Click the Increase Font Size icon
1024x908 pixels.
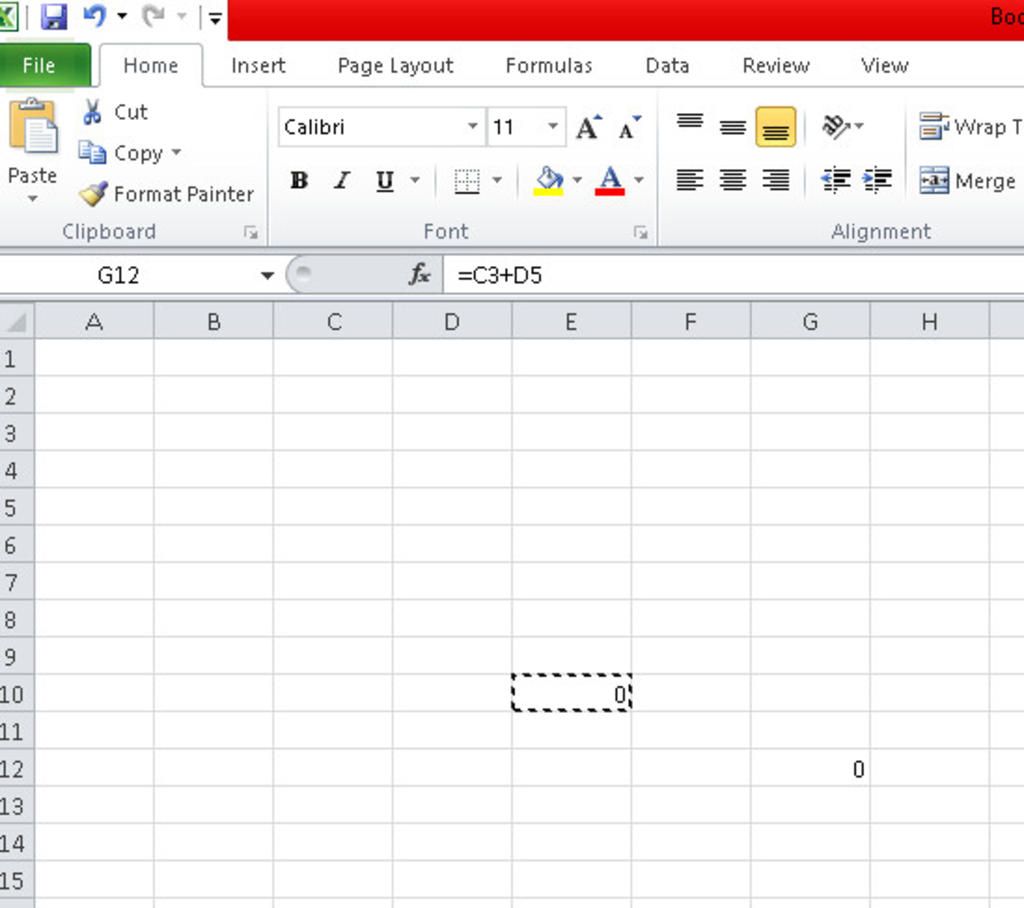click(589, 127)
